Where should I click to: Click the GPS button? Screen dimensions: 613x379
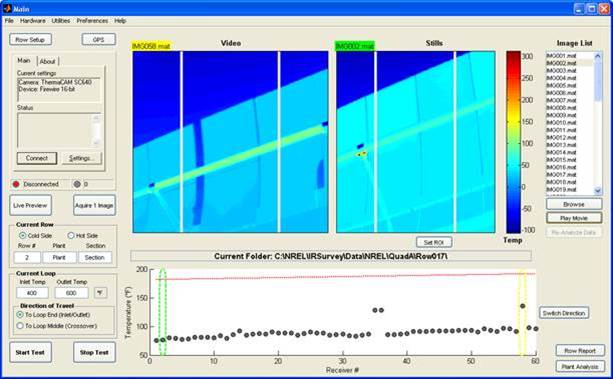[99, 40]
